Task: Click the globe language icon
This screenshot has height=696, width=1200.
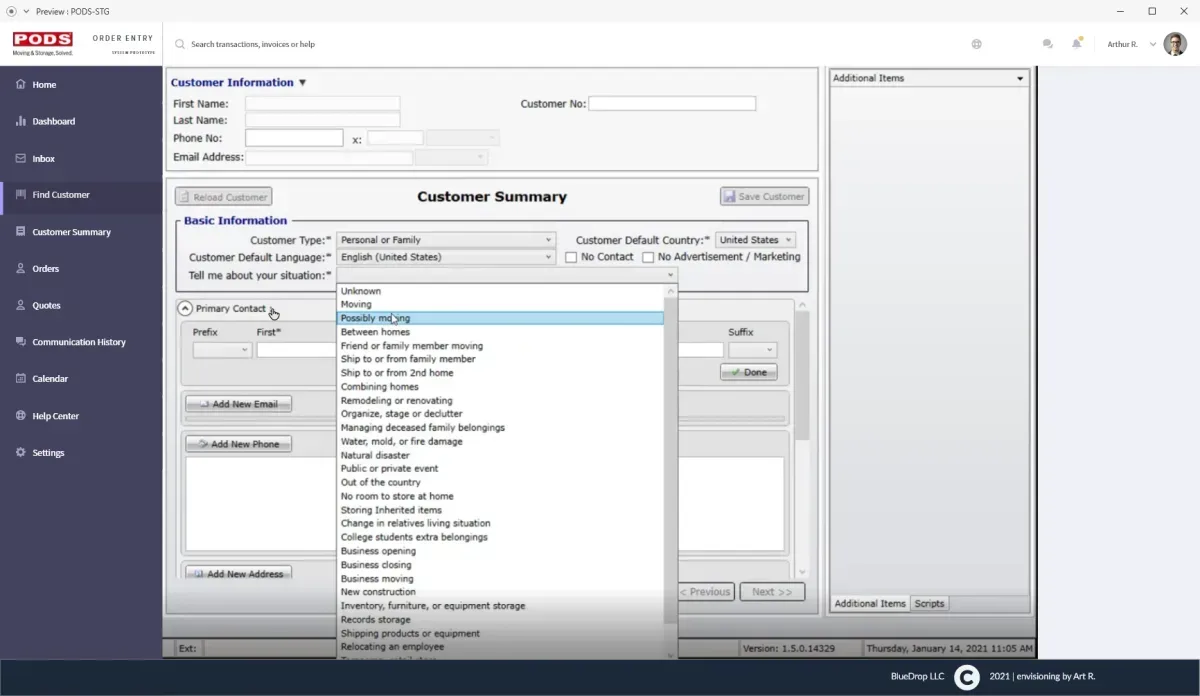Action: coord(976,44)
